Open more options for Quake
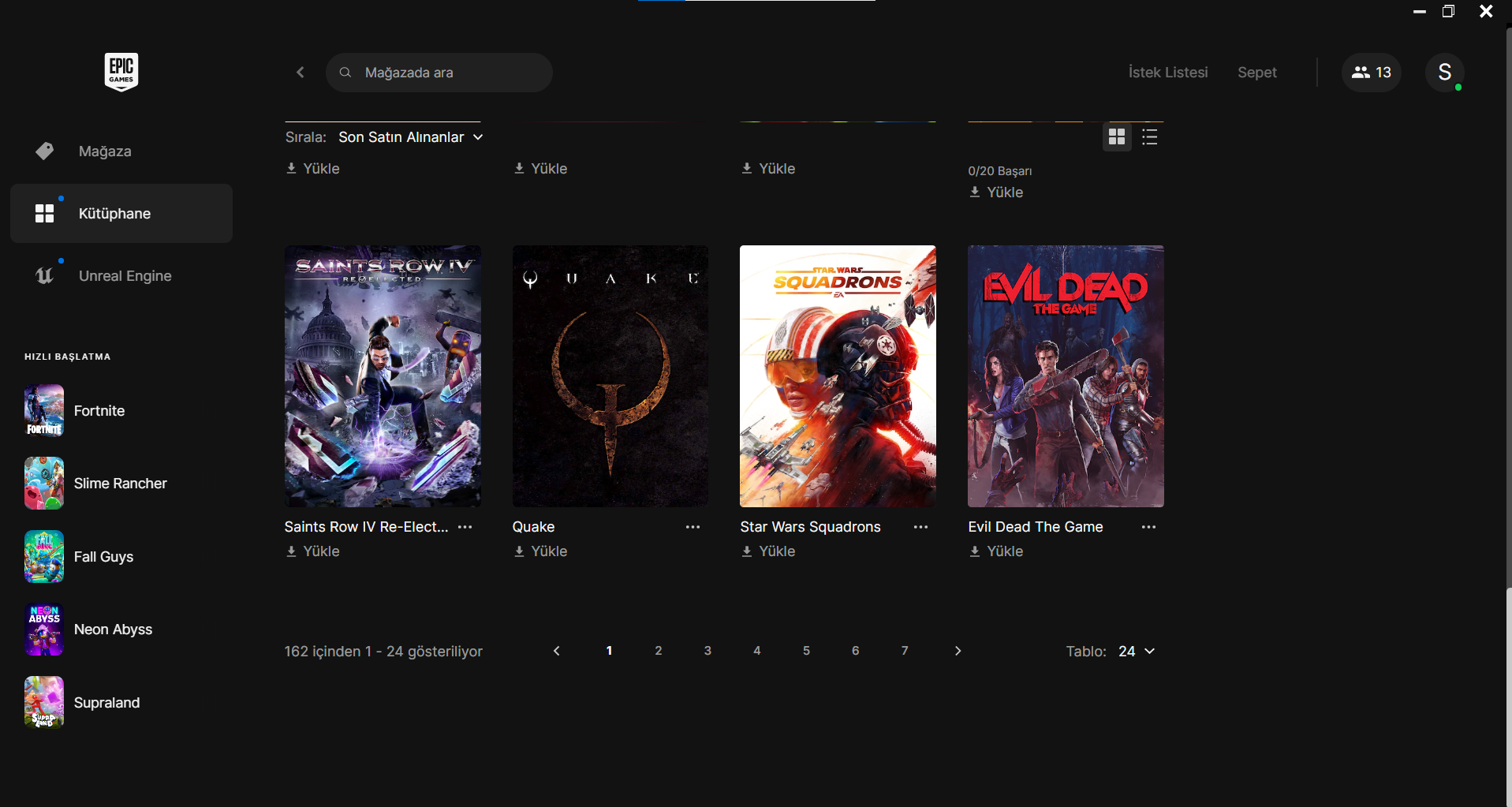Image resolution: width=1512 pixels, height=807 pixels. (x=693, y=527)
